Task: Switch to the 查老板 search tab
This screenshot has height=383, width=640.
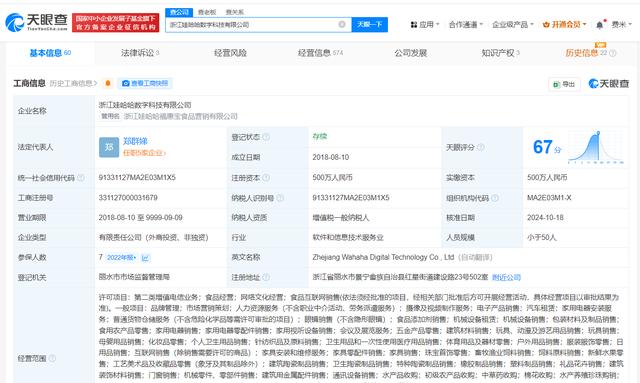Action: pyautogui.click(x=207, y=12)
